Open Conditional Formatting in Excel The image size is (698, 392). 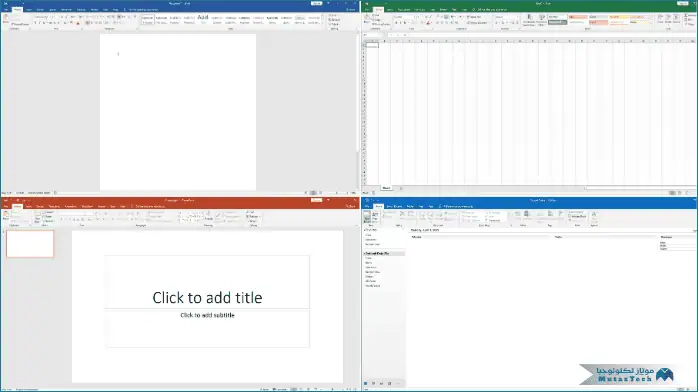(529, 20)
